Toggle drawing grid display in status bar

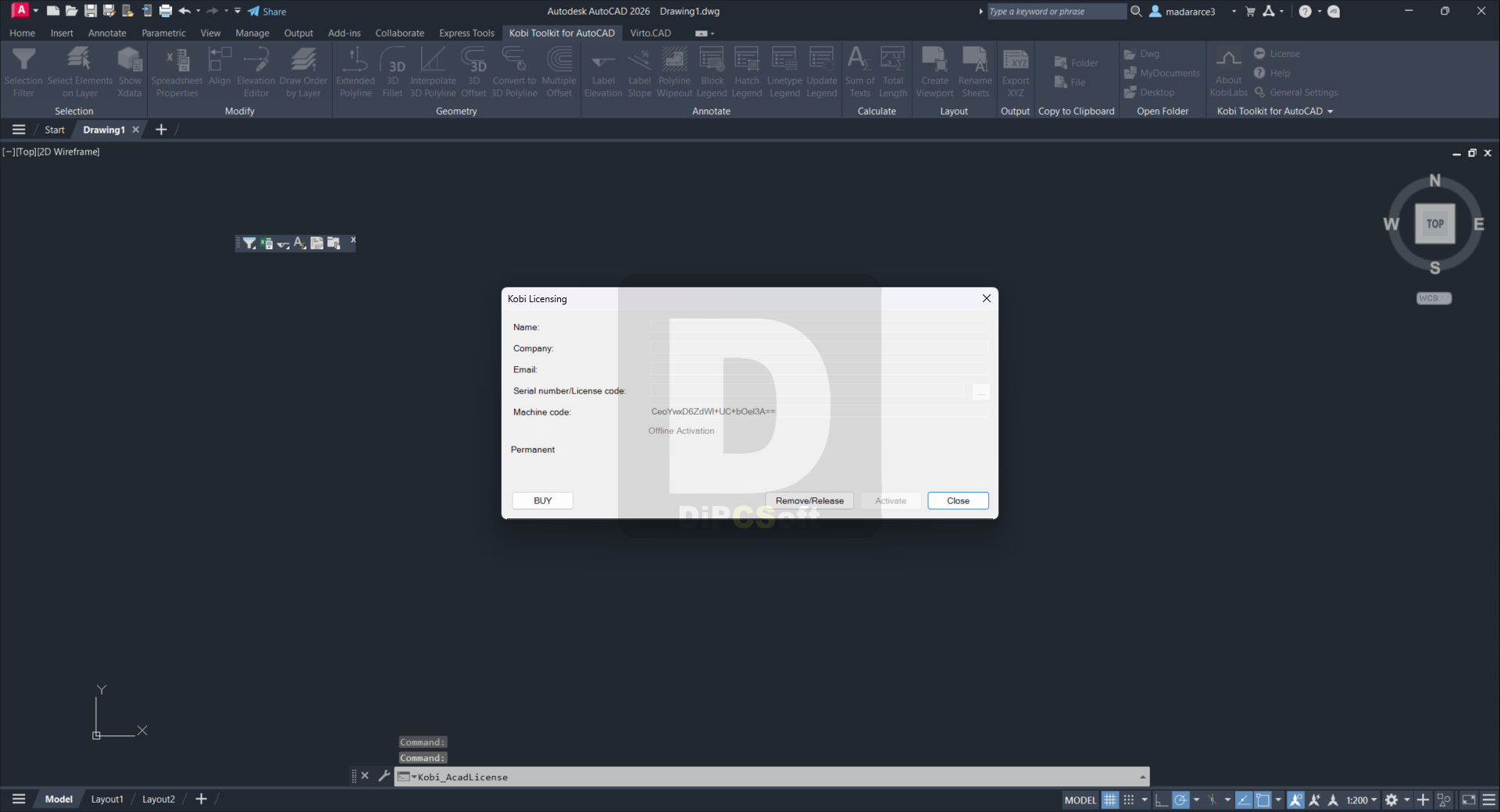pyautogui.click(x=1110, y=800)
